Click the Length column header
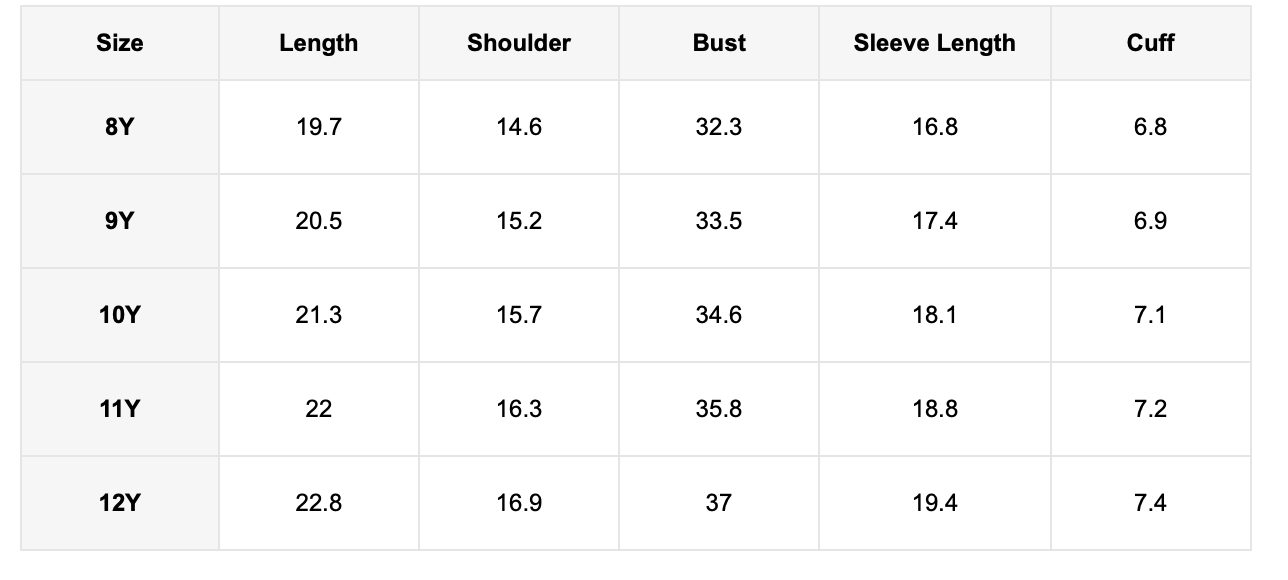This screenshot has height=580, width=1288. pyautogui.click(x=318, y=43)
